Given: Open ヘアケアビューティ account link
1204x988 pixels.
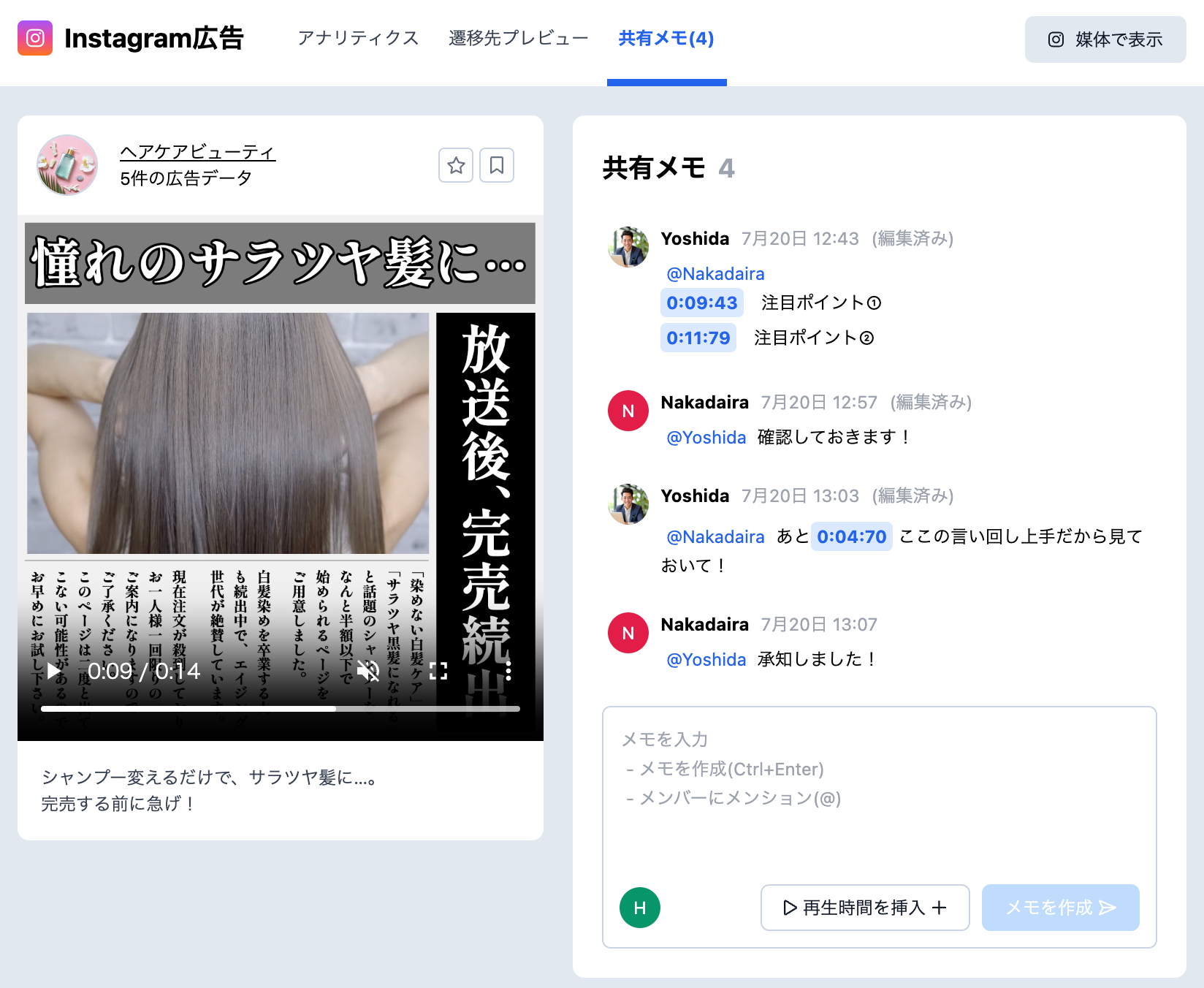Looking at the screenshot, I should 197,152.
